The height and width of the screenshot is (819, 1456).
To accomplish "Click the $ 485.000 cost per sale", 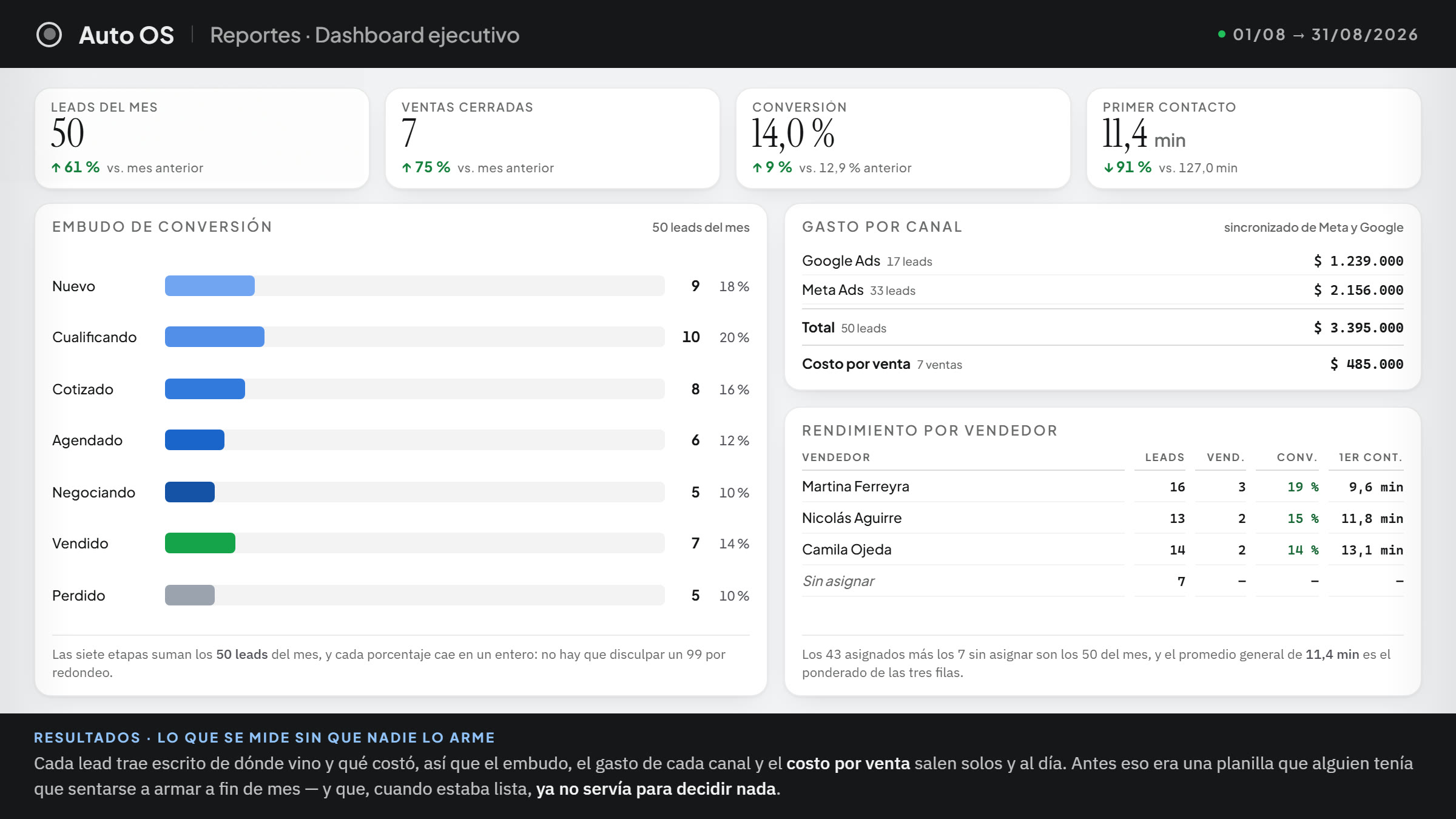I will (x=1367, y=364).
